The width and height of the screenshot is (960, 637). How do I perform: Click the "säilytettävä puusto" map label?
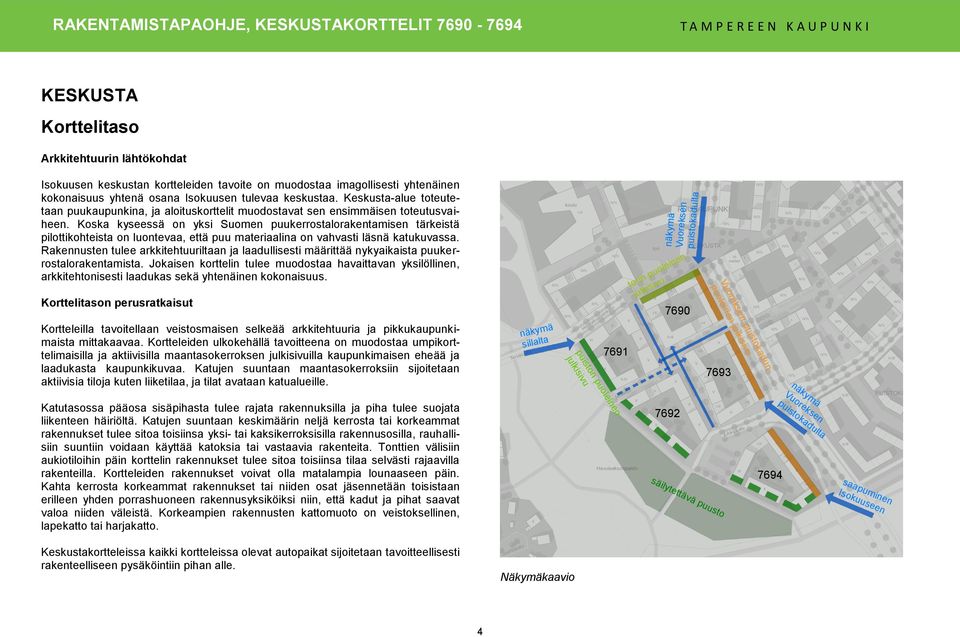click(688, 497)
